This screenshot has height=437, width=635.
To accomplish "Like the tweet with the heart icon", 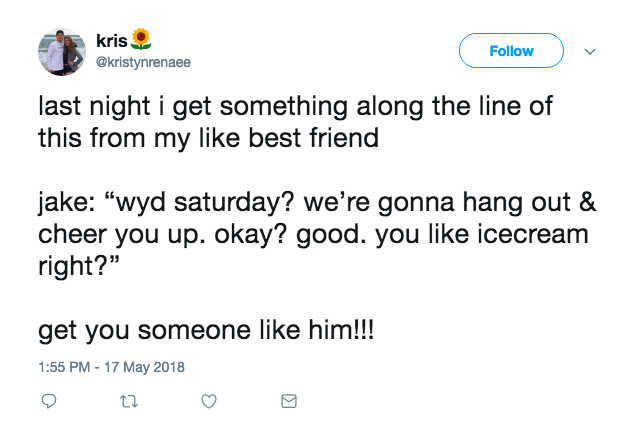I will click(209, 401).
